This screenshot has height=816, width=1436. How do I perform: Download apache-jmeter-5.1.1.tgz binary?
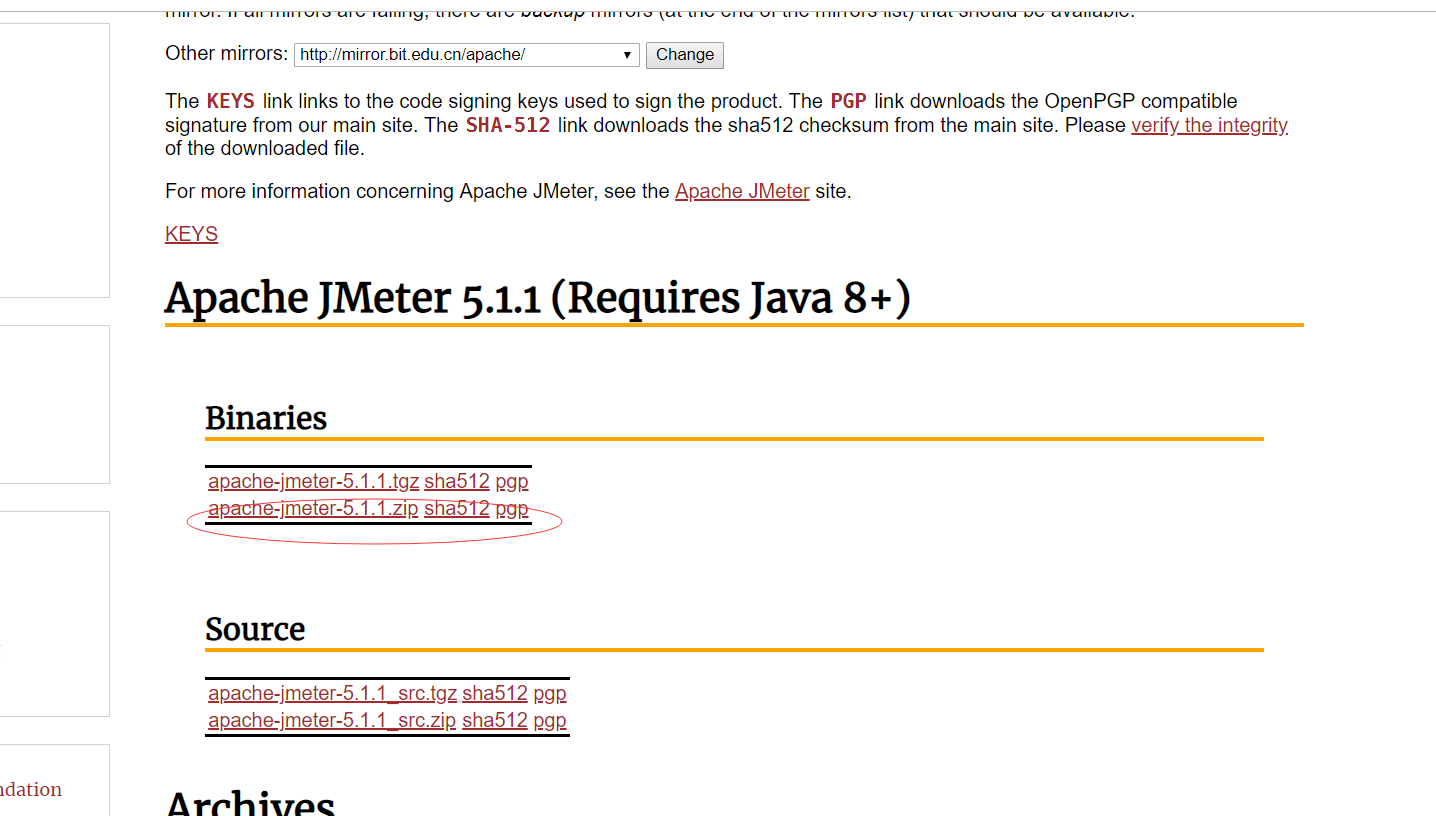pyautogui.click(x=313, y=481)
